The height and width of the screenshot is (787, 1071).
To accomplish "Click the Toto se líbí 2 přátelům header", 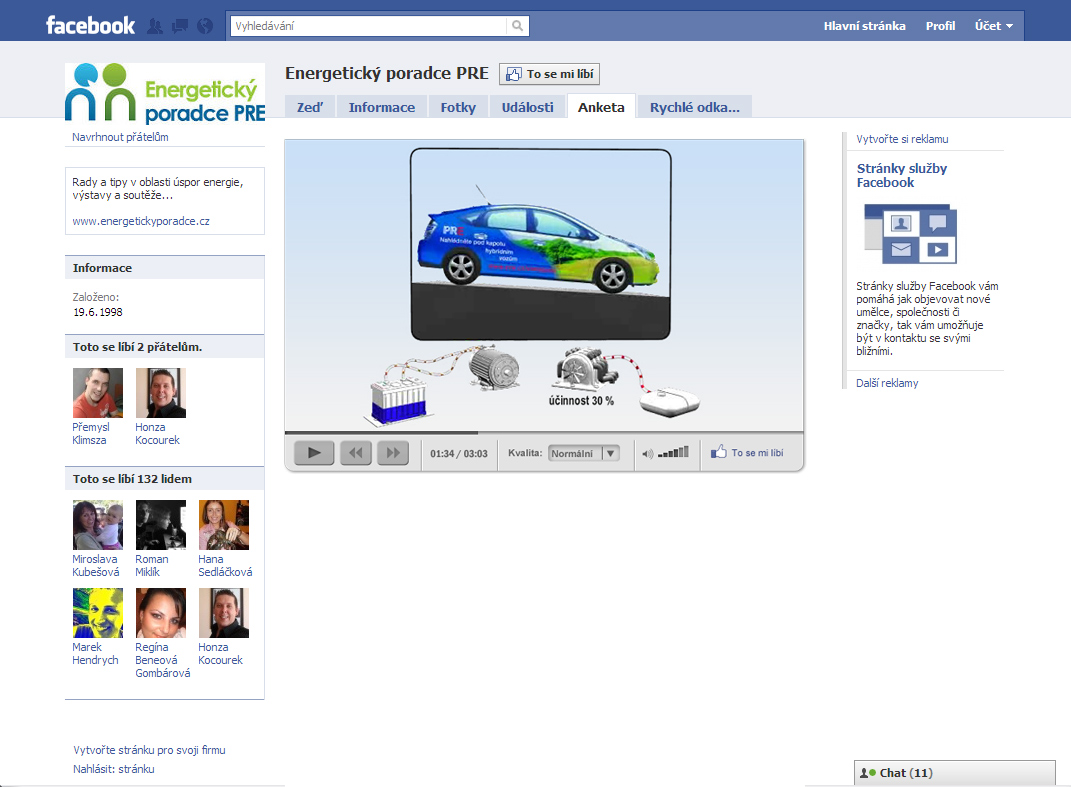I will pyautogui.click(x=165, y=347).
